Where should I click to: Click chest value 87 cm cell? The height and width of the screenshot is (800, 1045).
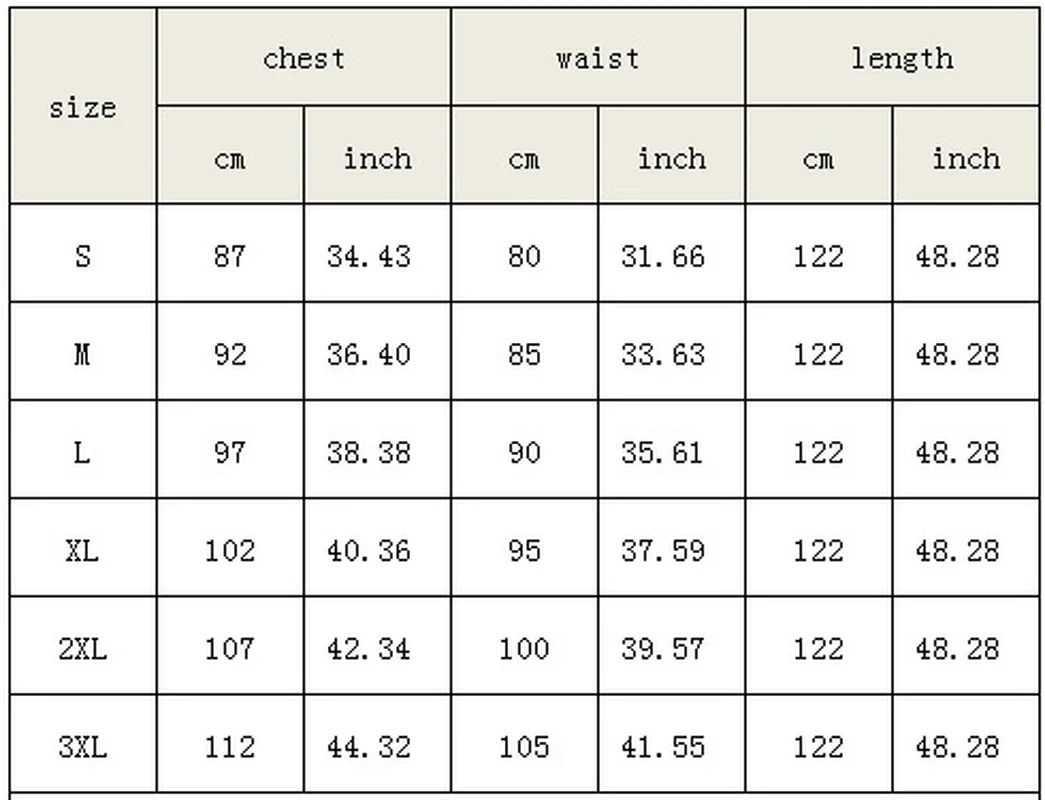pos(229,257)
